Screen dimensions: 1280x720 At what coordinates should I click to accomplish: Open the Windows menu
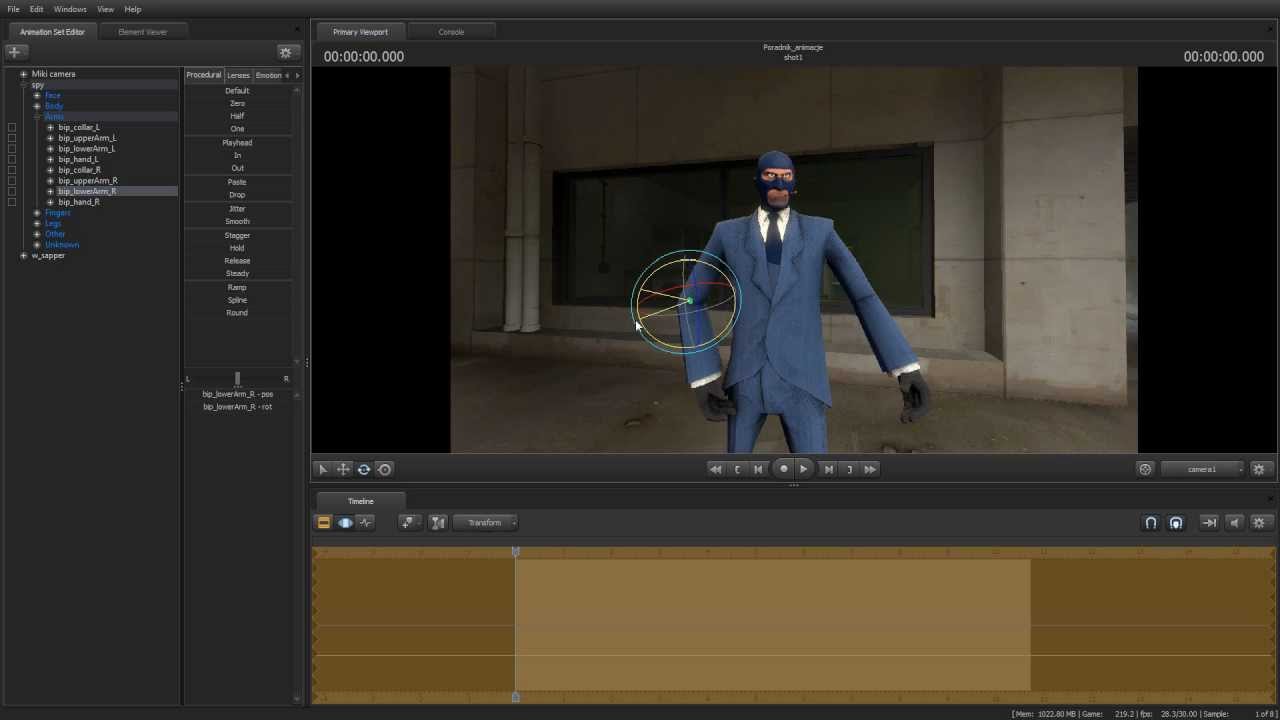70,9
